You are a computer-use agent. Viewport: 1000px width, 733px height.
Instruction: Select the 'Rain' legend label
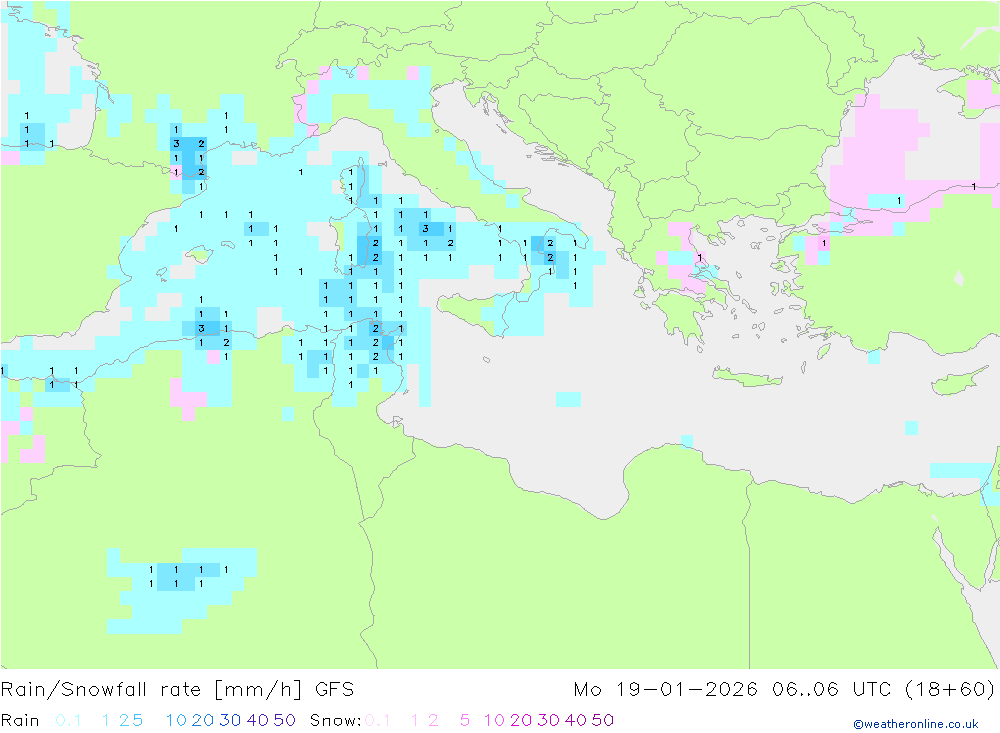tap(20, 720)
